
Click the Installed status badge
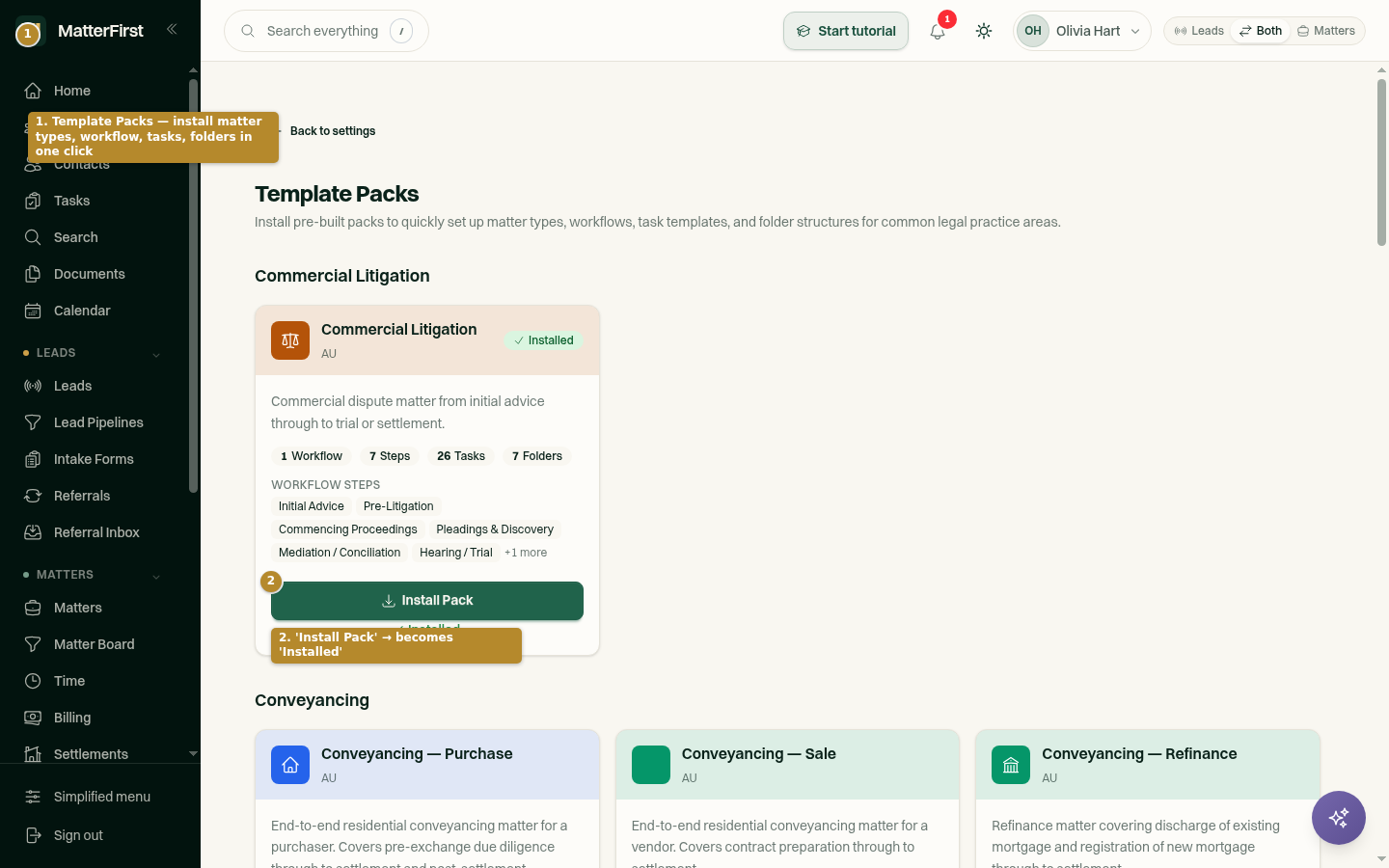tap(544, 340)
